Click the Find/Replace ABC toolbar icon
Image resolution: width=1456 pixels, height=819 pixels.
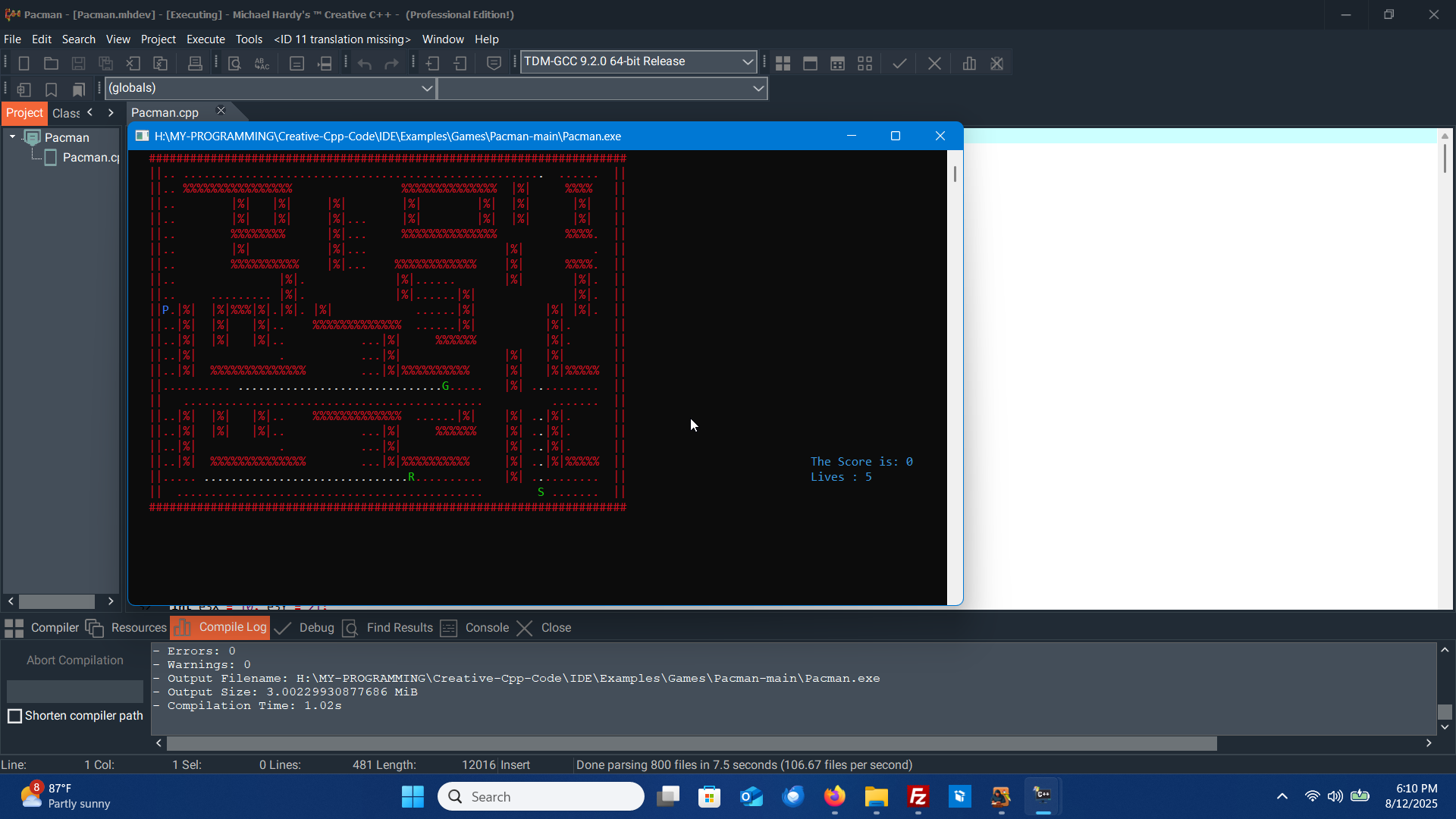(262, 64)
